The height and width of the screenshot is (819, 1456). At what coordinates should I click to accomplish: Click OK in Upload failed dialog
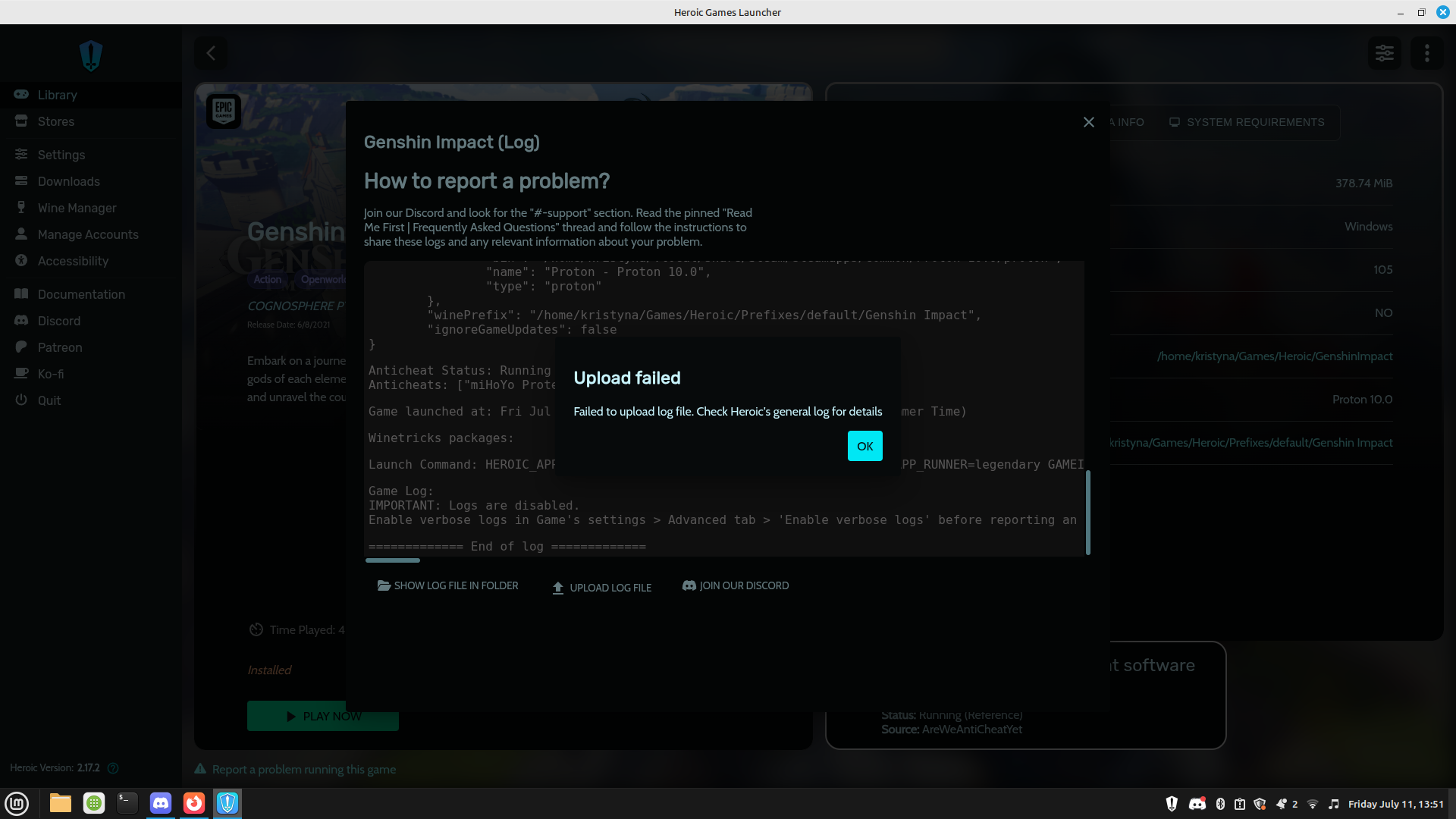pos(864,446)
